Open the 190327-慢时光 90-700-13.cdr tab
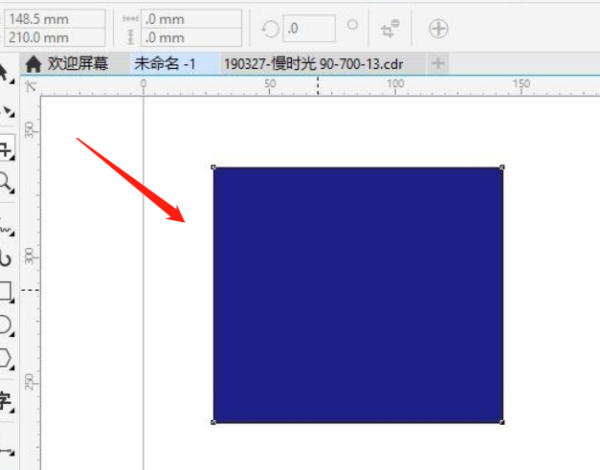This screenshot has height=470, width=600. pos(323,64)
